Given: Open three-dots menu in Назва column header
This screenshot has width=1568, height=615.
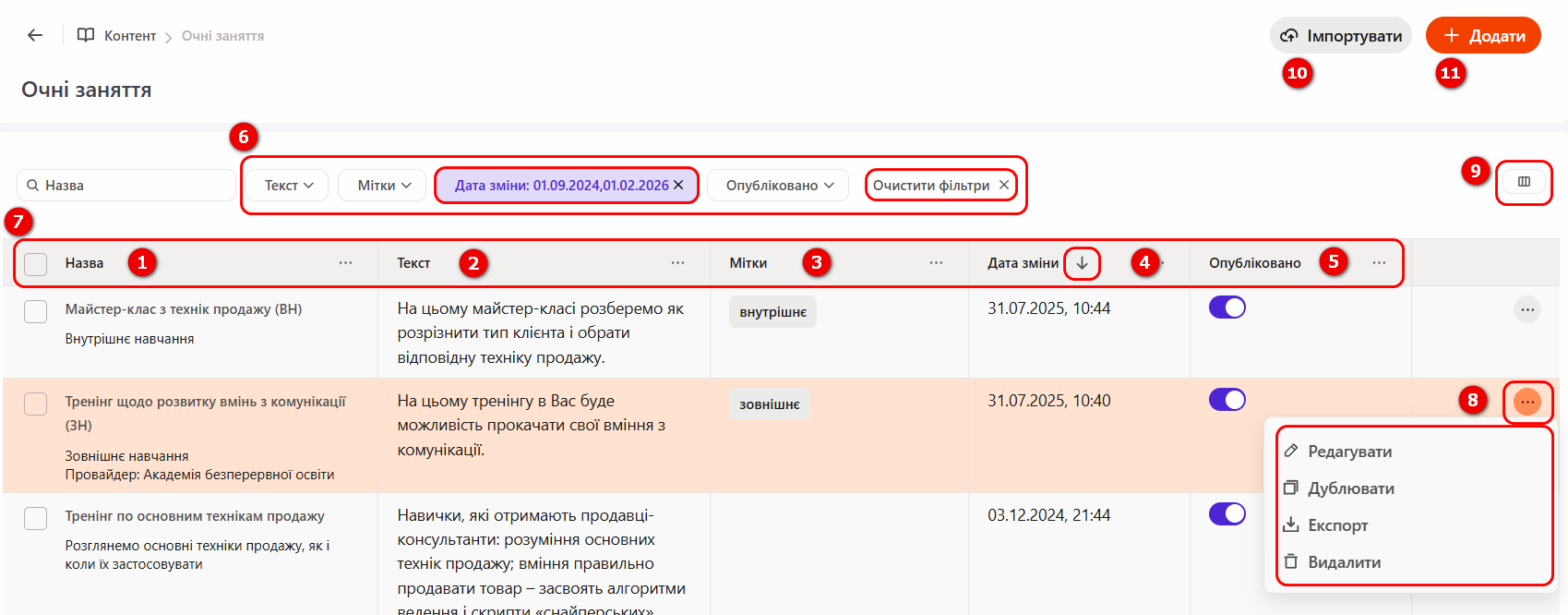Looking at the screenshot, I should click(345, 263).
